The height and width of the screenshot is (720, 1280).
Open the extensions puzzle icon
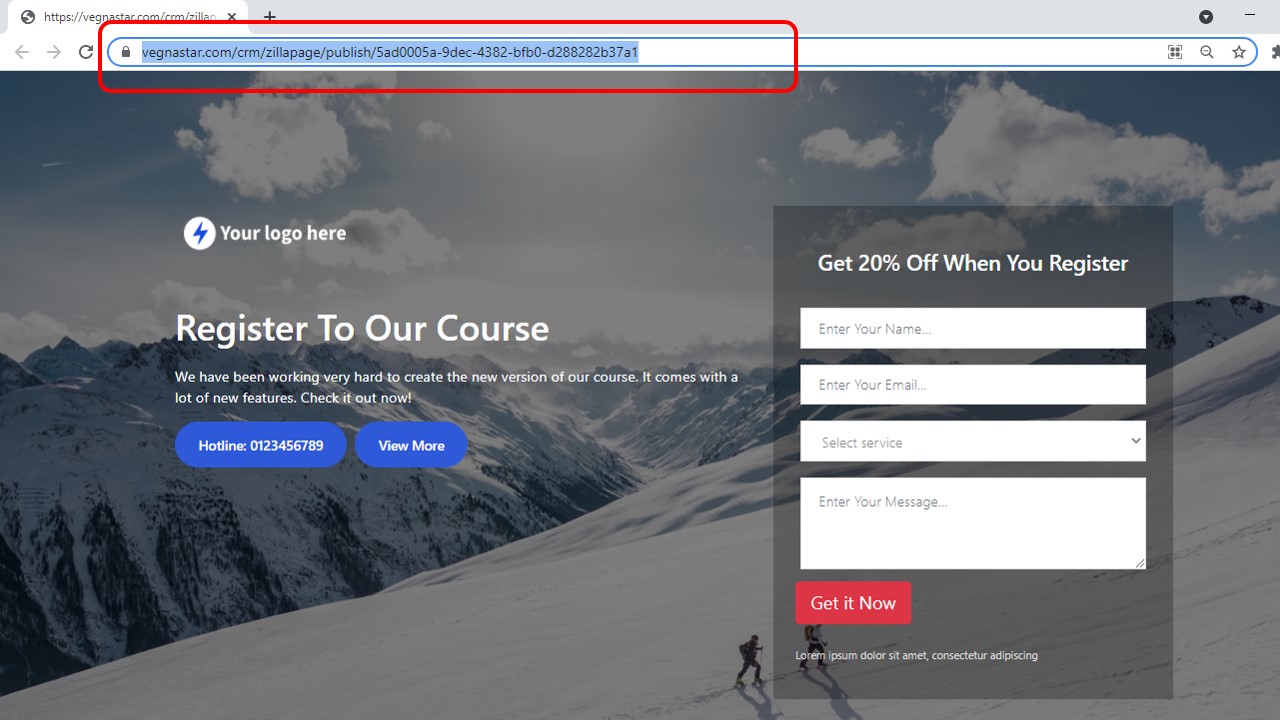[x=1274, y=52]
